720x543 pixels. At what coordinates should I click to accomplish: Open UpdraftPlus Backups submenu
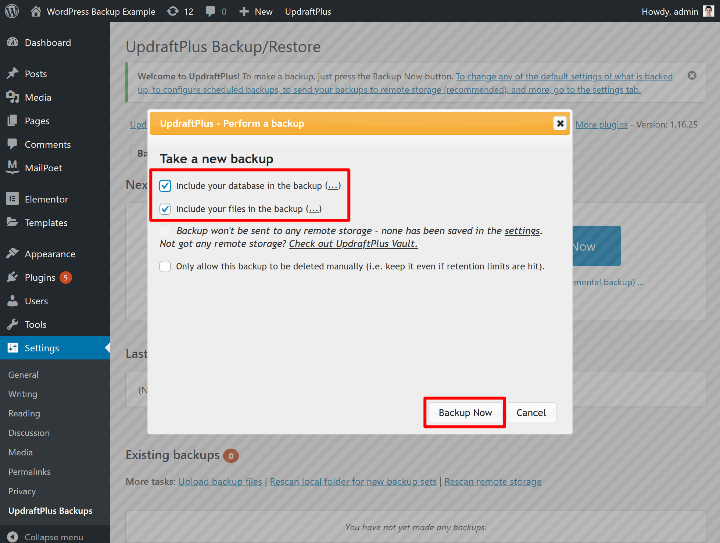(51, 510)
